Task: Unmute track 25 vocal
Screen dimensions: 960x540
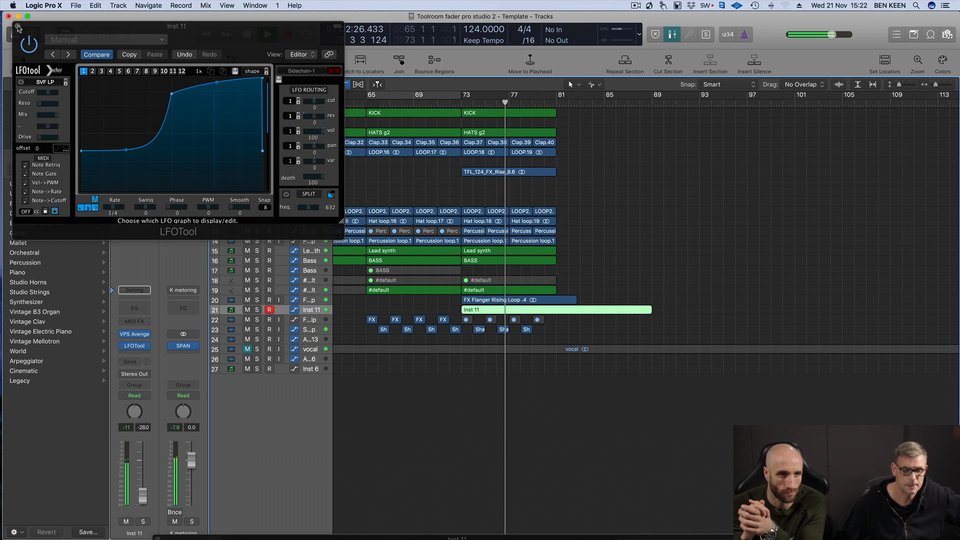Action: (247, 349)
